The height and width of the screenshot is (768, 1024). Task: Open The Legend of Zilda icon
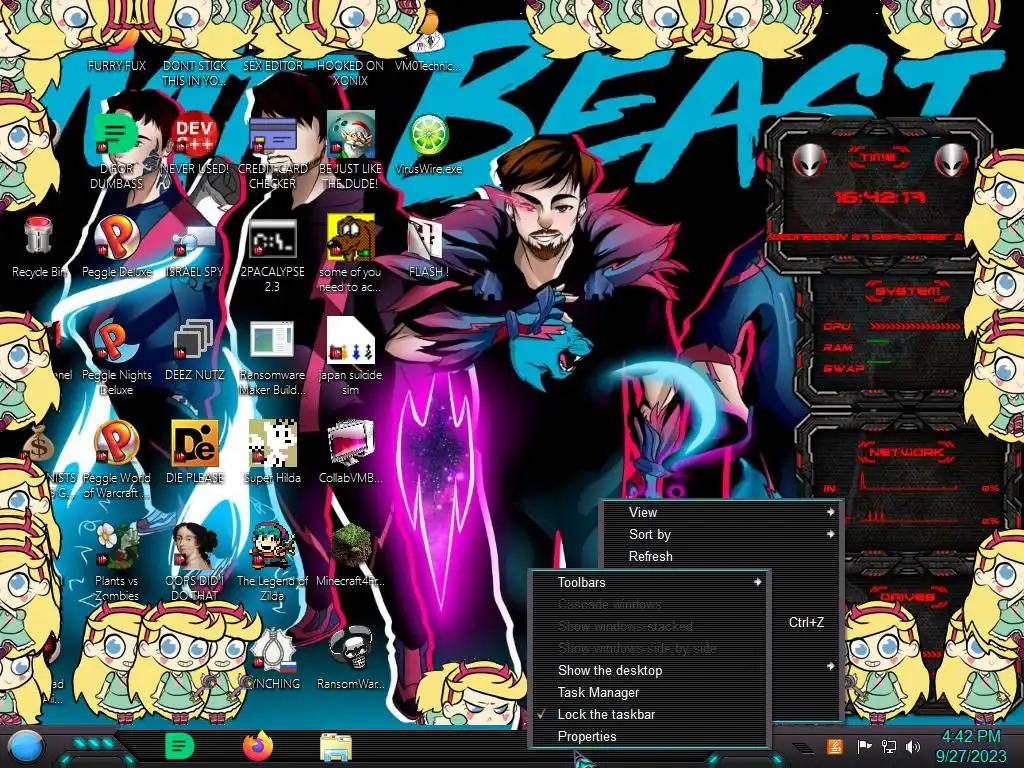(272, 562)
